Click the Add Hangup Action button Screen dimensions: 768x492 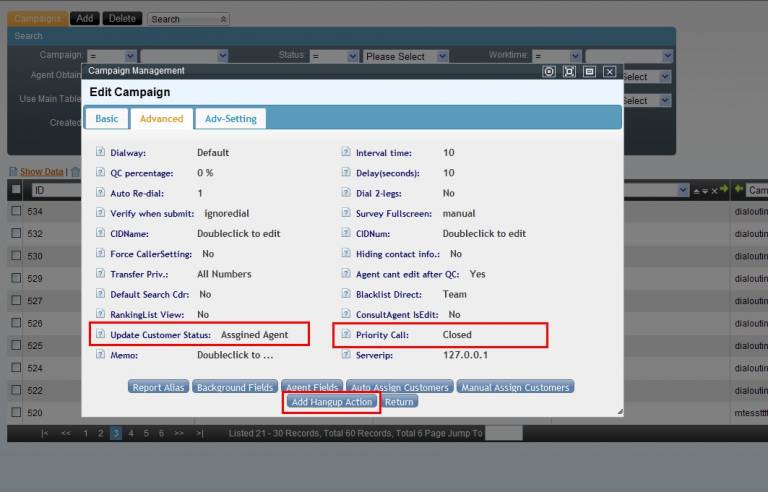(331, 402)
